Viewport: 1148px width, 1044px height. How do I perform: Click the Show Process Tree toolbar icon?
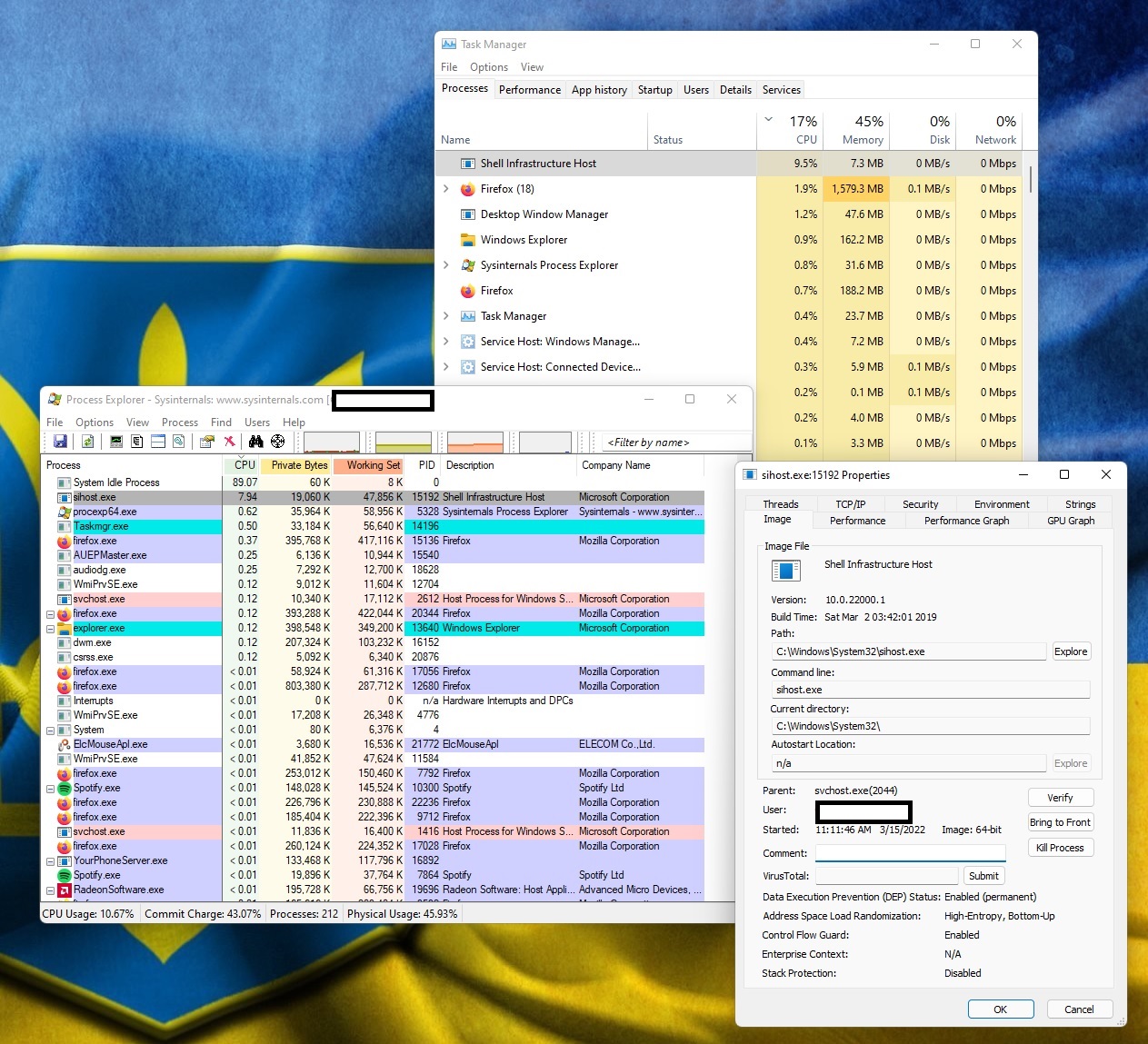point(137,442)
